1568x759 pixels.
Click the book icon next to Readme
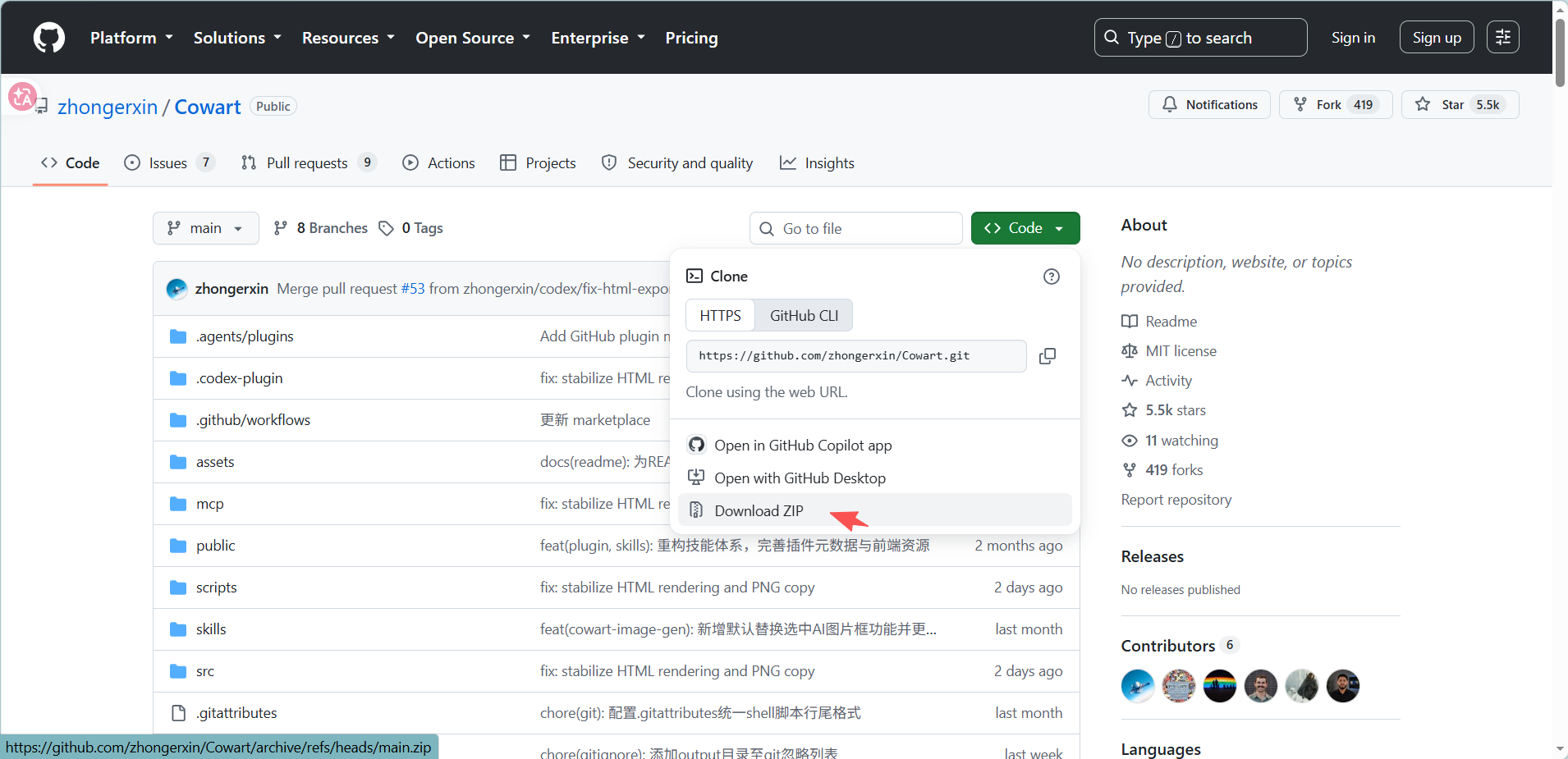coord(1130,322)
